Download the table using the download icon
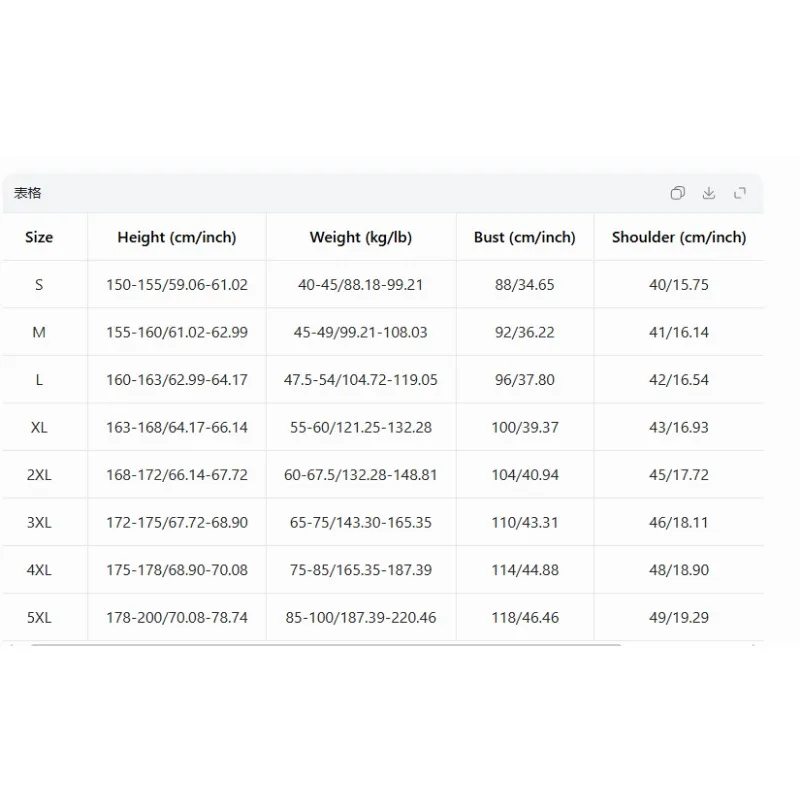The width and height of the screenshot is (800, 800). point(709,193)
